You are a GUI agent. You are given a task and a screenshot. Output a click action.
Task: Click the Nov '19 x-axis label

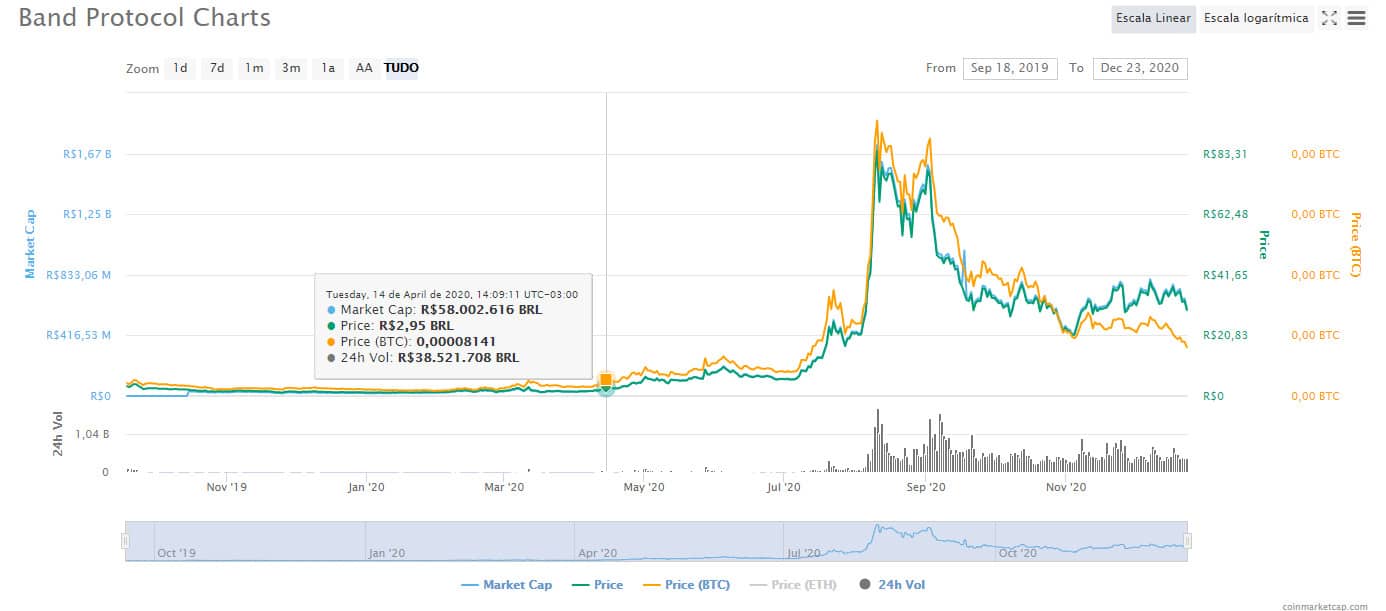point(226,488)
